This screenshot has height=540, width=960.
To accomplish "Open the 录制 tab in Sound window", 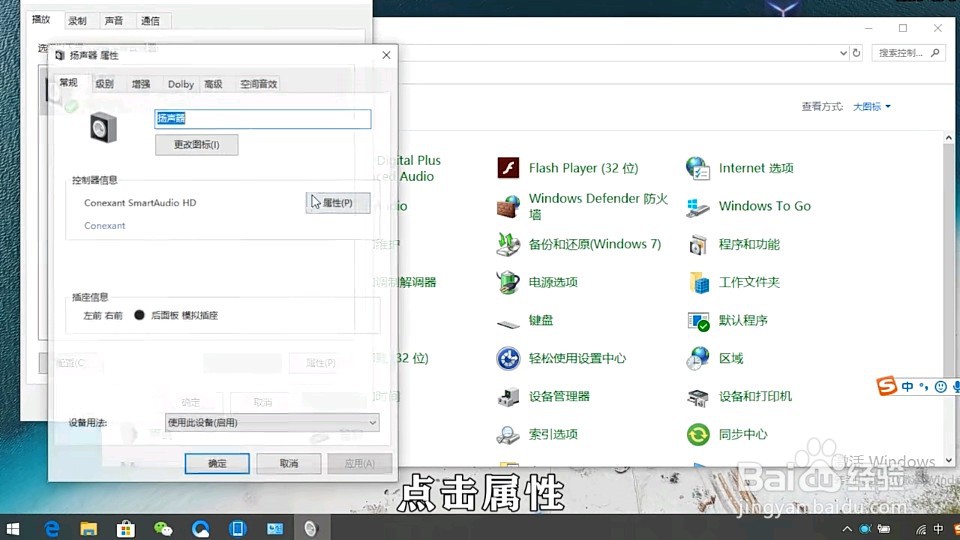I will pyautogui.click(x=77, y=21).
